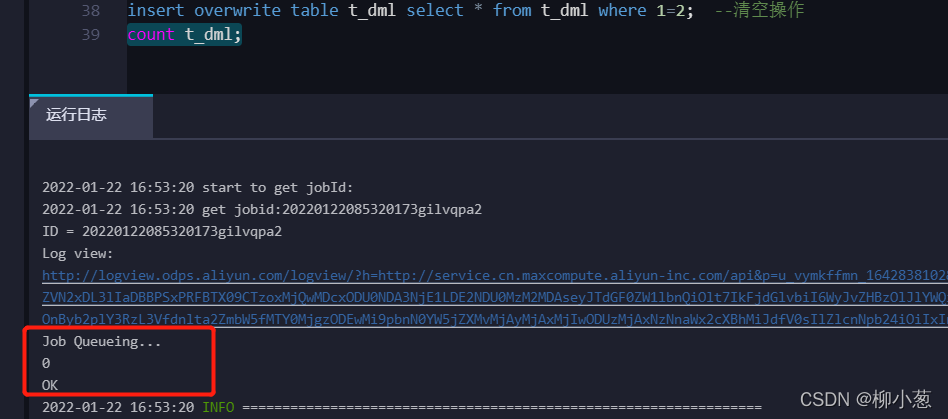Click the overwrite keyword on line 38
This screenshot has height=419, width=948.
pos(236,11)
